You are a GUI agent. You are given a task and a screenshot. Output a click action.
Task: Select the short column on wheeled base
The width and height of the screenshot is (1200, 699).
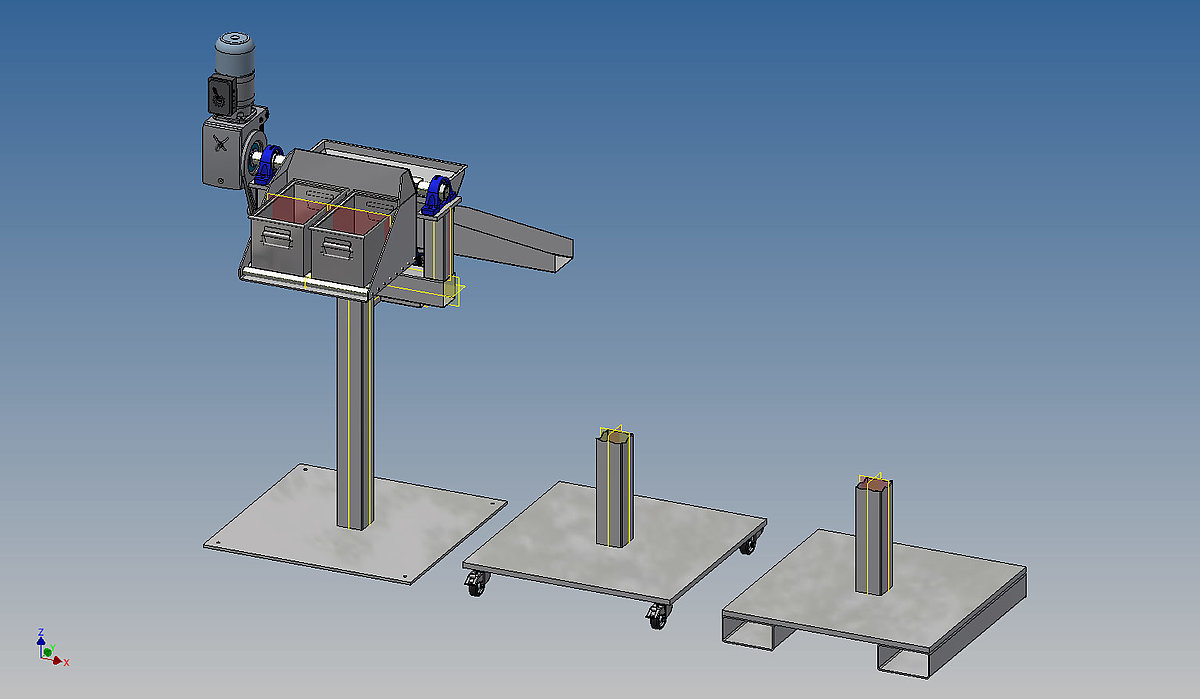(x=615, y=490)
